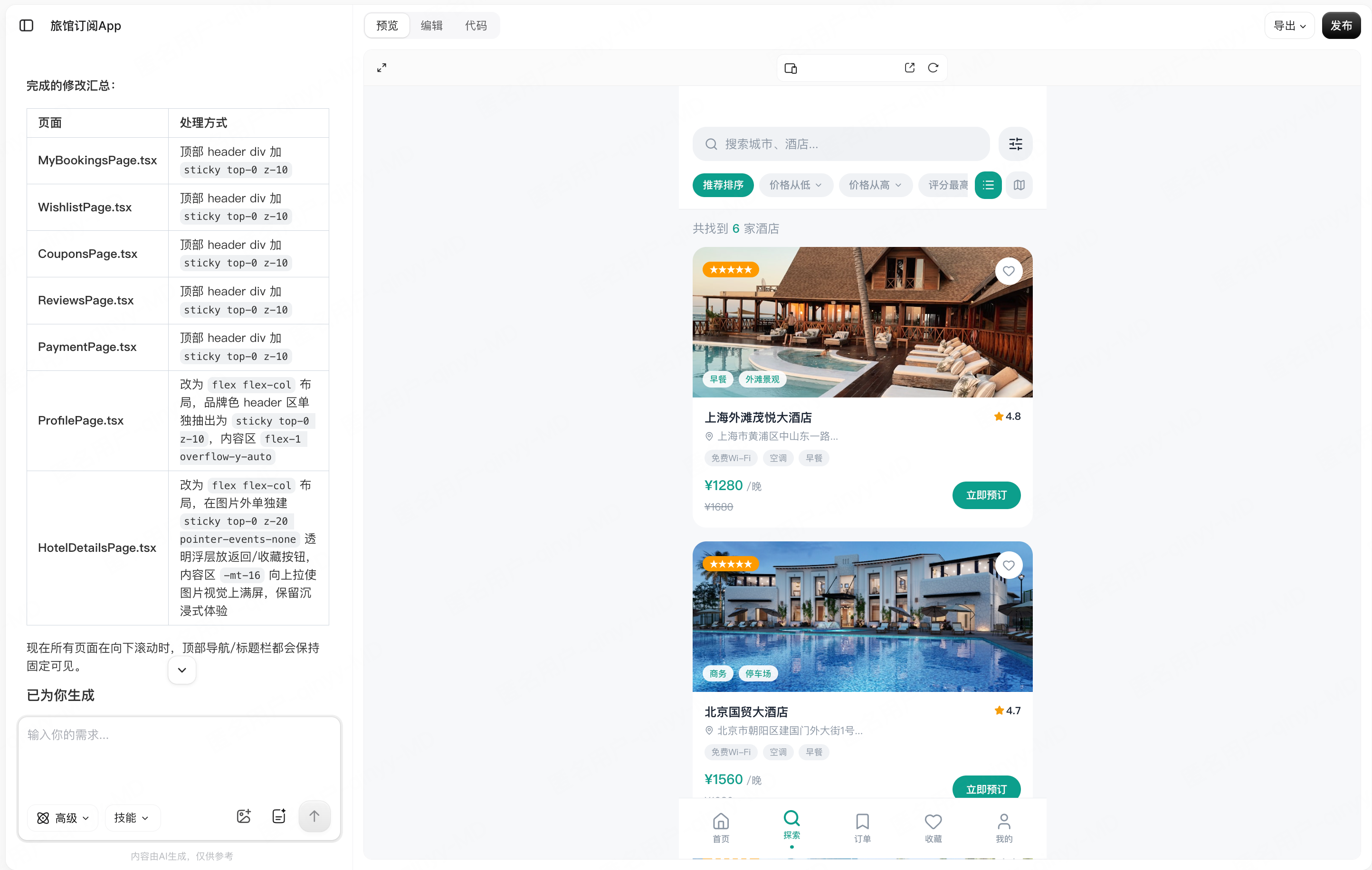Click the 4.8 star rating
The image size is (1372, 870).
(1007, 416)
